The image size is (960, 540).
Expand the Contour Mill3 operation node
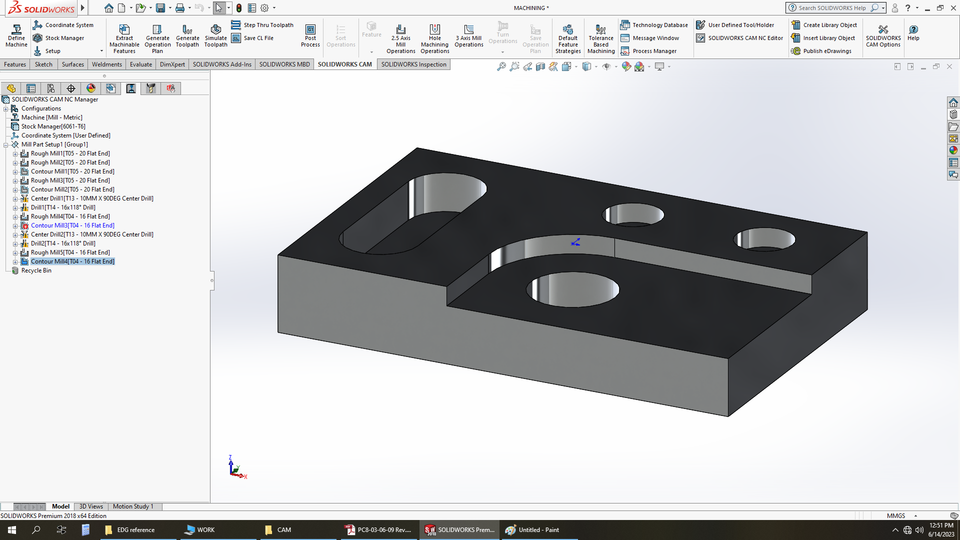[x=15, y=225]
